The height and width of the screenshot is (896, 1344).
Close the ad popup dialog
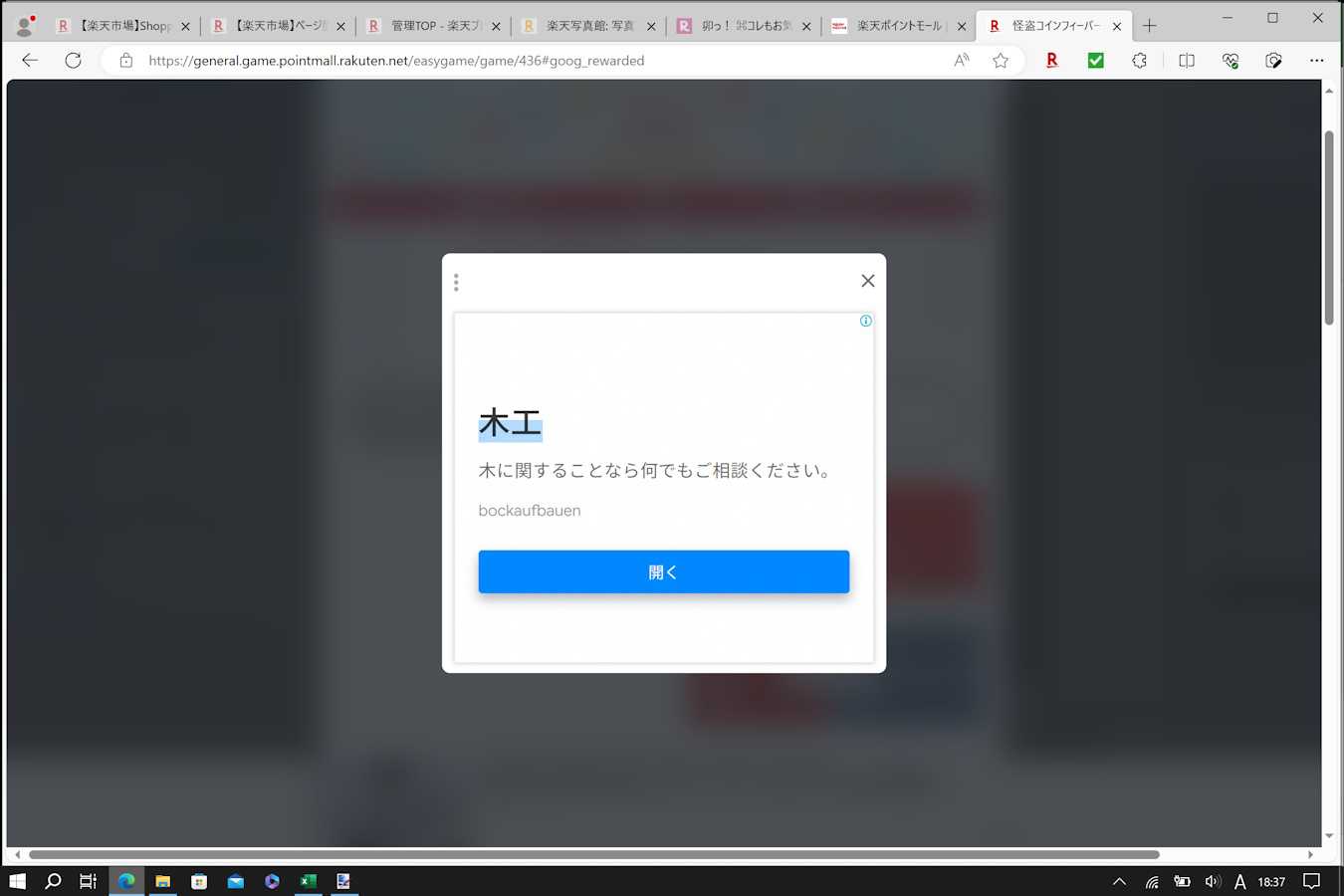(x=868, y=281)
